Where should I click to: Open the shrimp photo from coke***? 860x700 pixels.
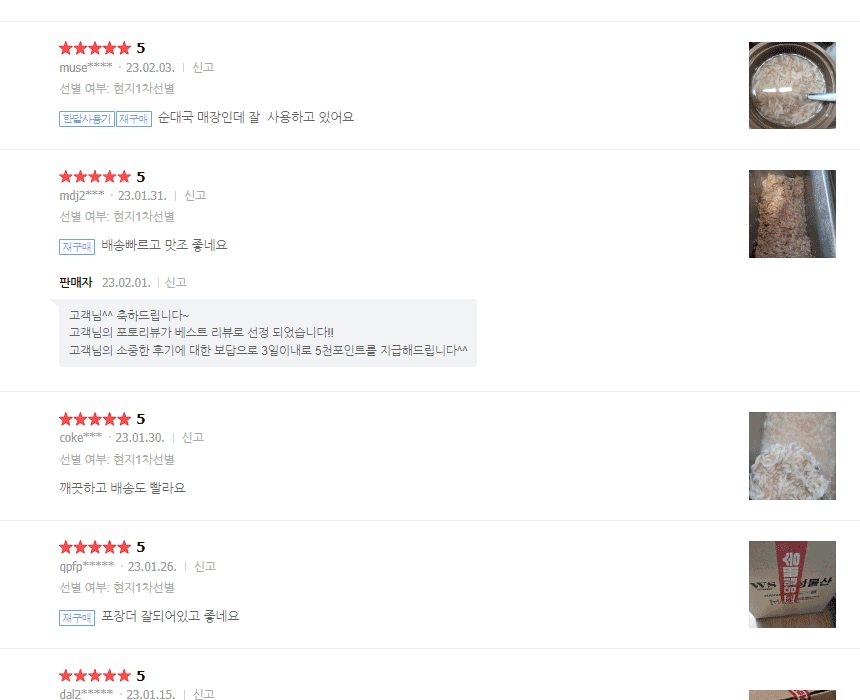pyautogui.click(x=792, y=456)
